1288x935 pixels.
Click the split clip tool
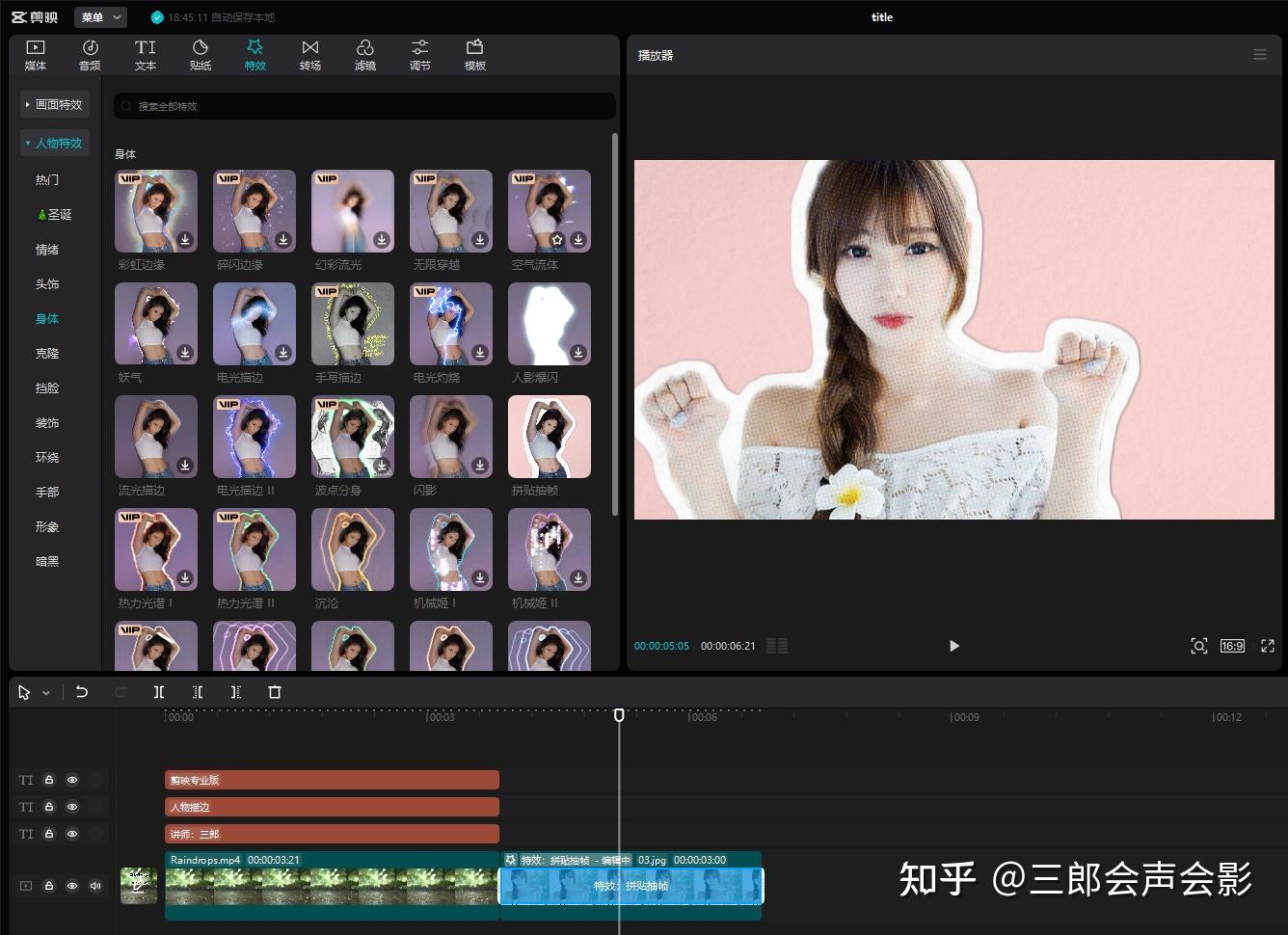click(x=159, y=692)
